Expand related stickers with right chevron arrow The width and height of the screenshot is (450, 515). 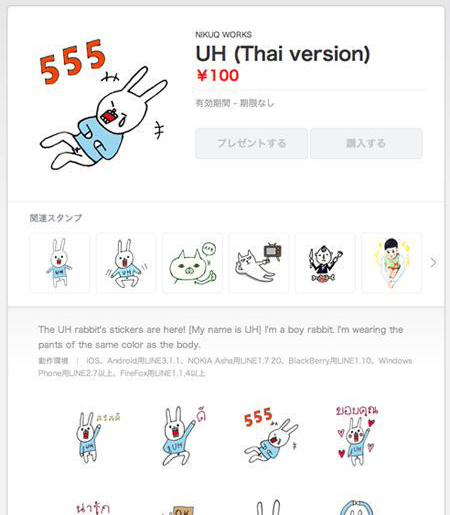click(433, 263)
